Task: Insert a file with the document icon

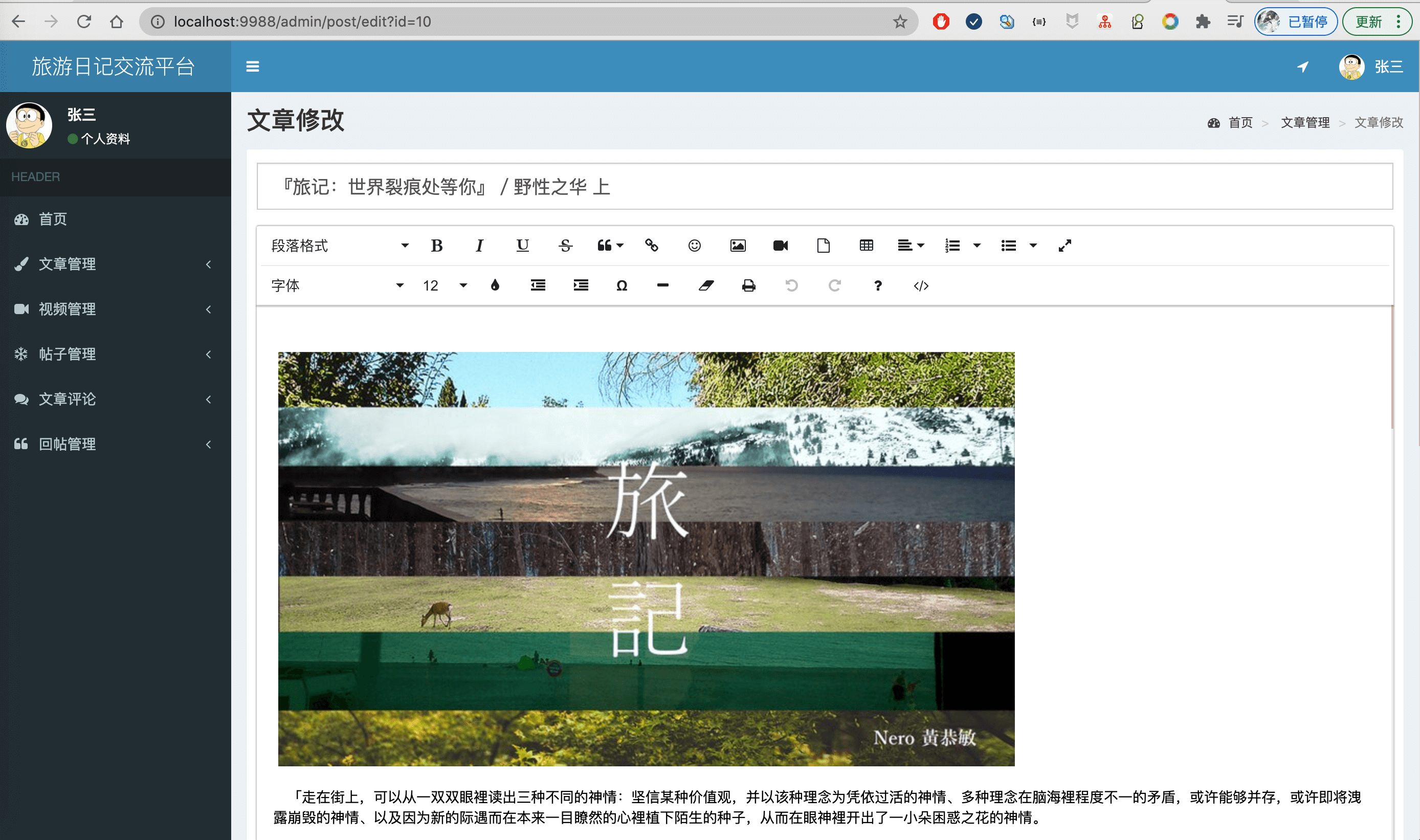Action: click(x=824, y=246)
